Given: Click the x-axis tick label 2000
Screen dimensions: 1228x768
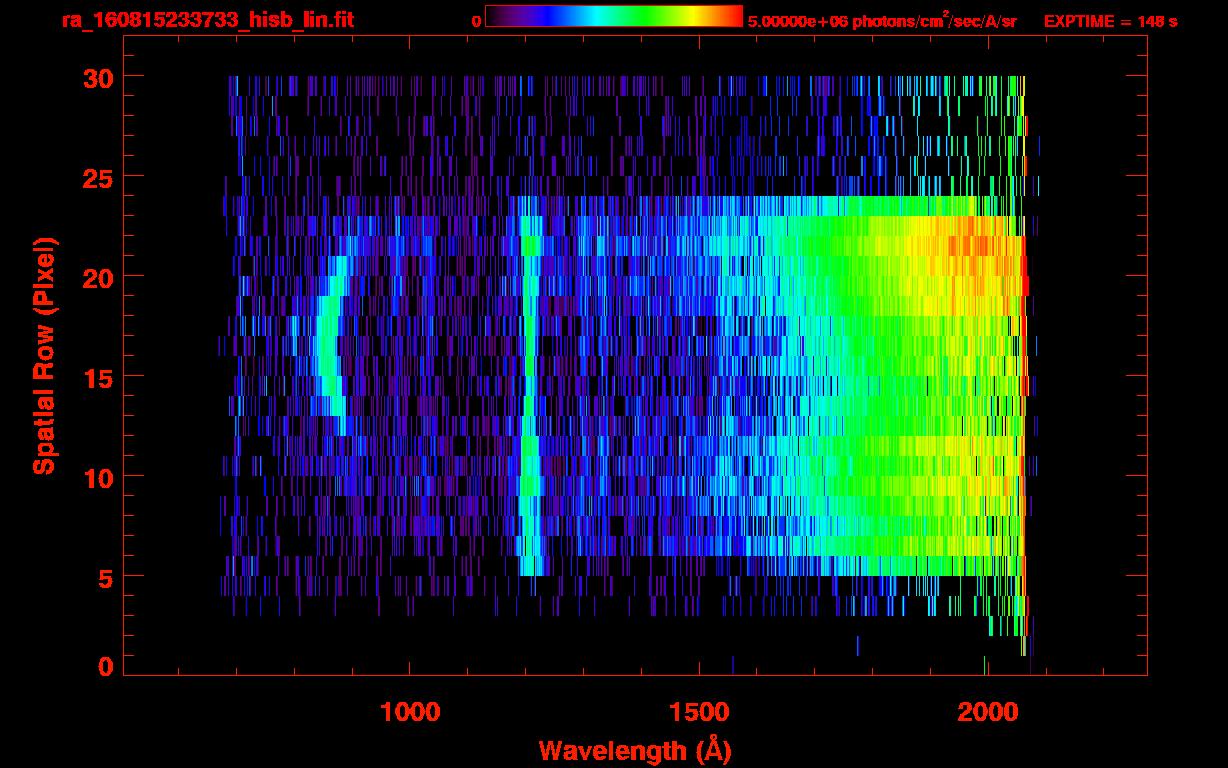Looking at the screenshot, I should 986,711.
